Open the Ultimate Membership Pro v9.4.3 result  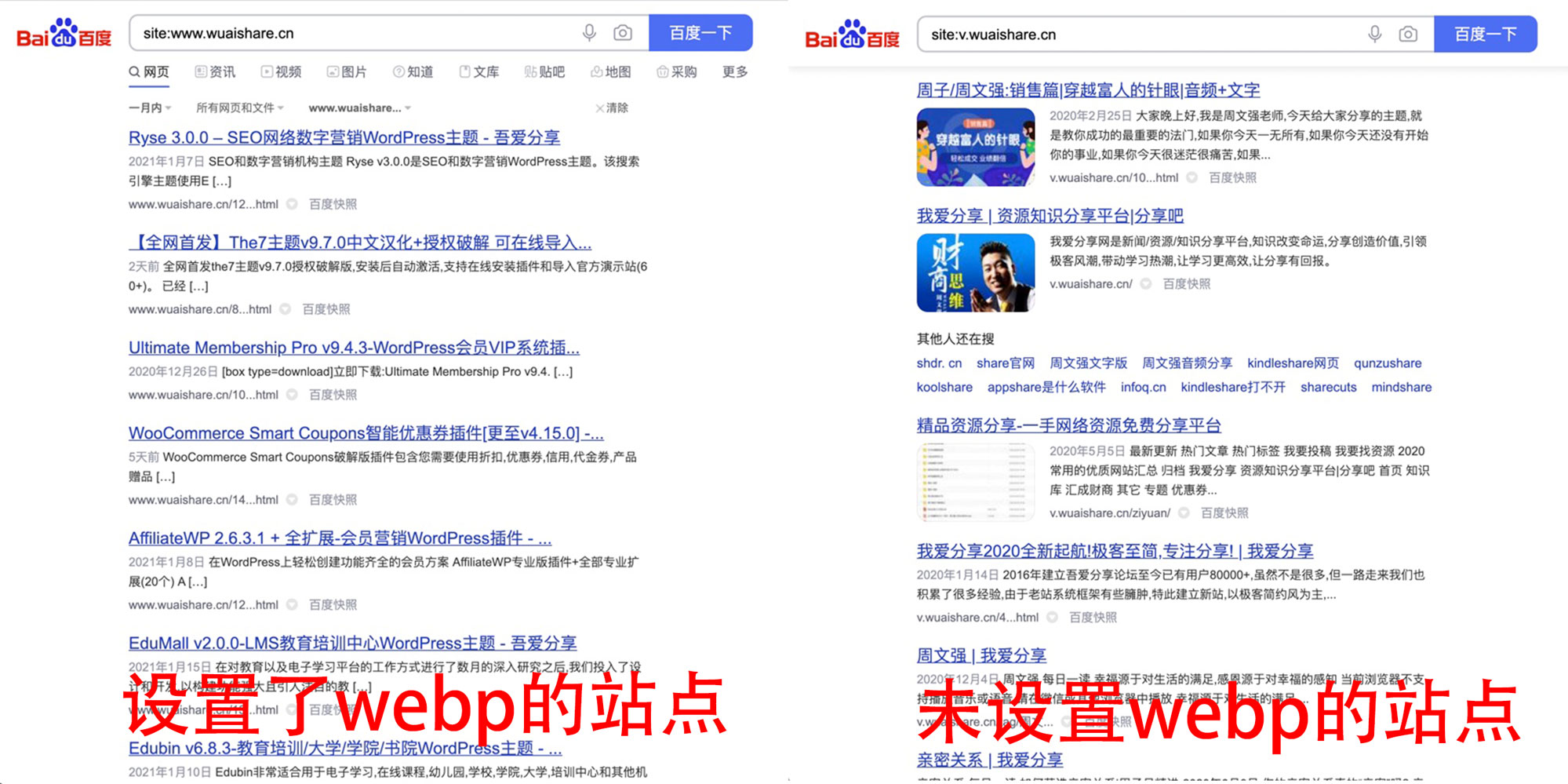coord(355,348)
